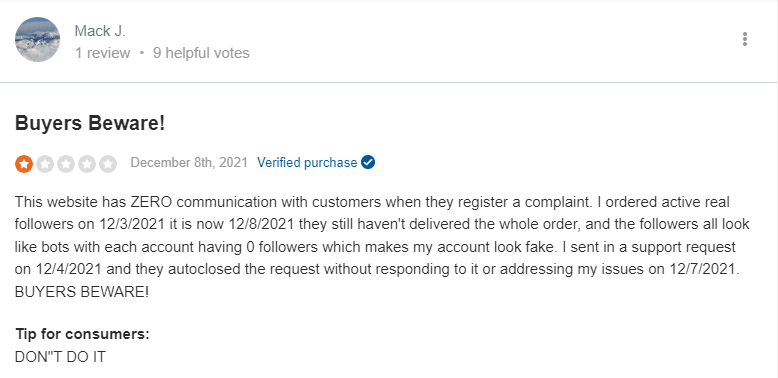Click the December 8th, 2021 date
Screen dimensions: 778x378
coord(189,163)
